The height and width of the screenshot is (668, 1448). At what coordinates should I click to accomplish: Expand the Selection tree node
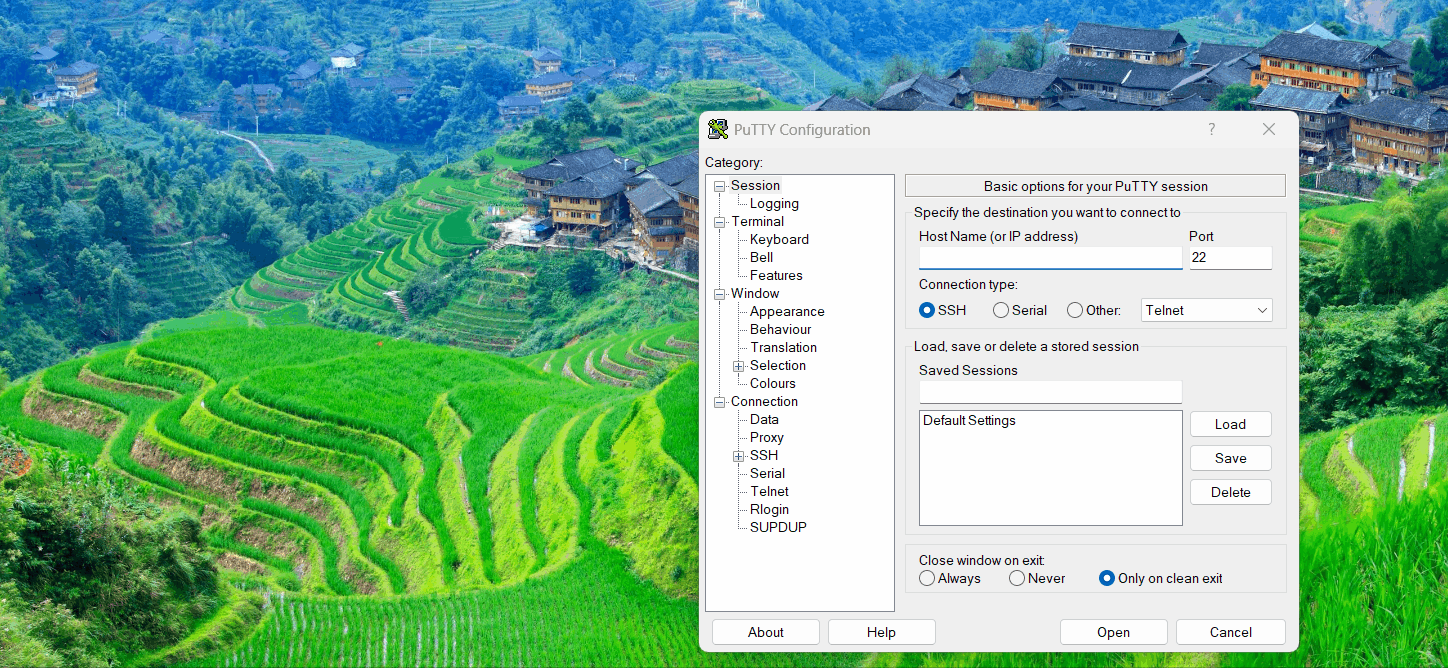739,366
